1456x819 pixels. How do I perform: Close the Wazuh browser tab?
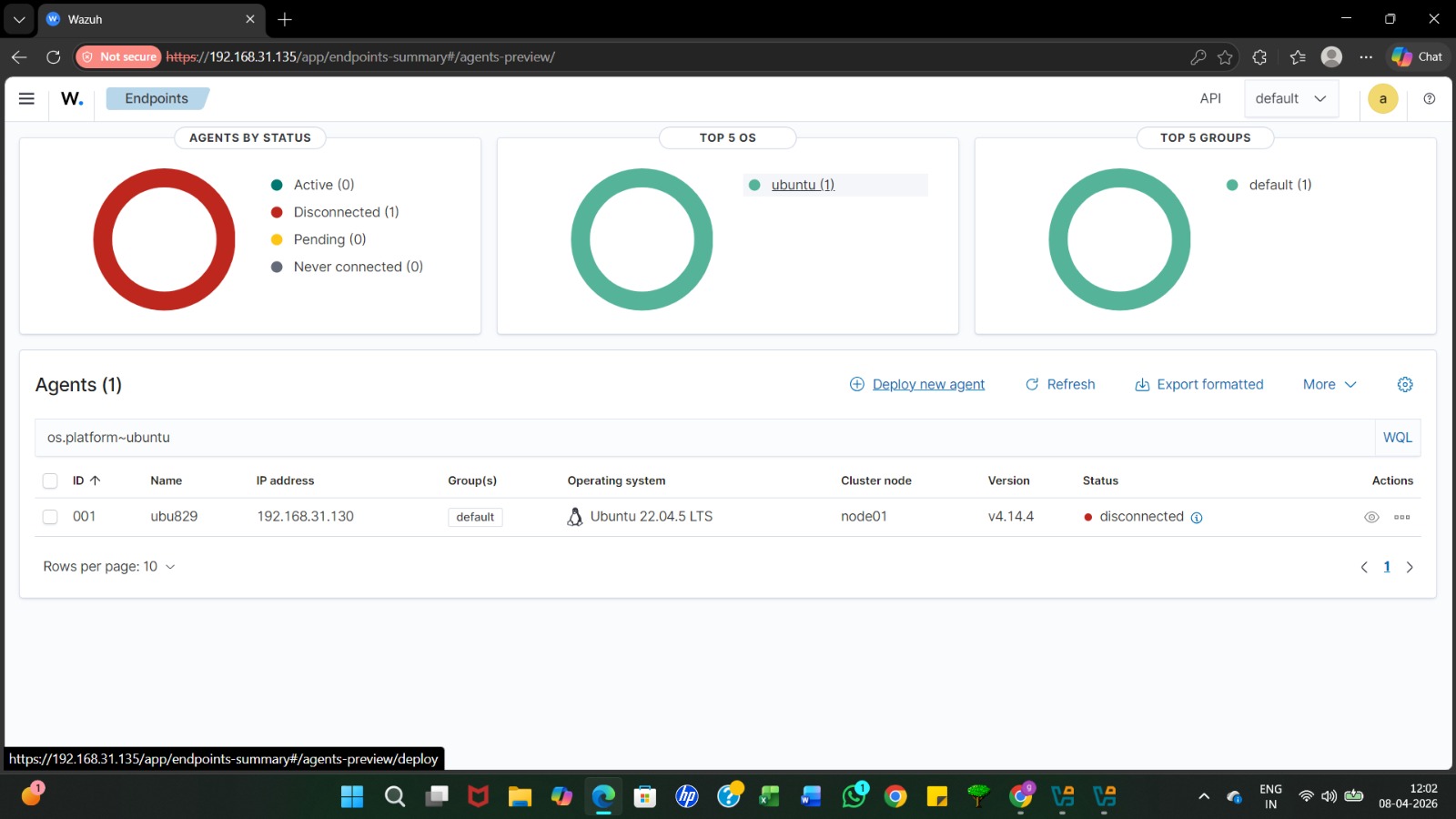(x=250, y=19)
